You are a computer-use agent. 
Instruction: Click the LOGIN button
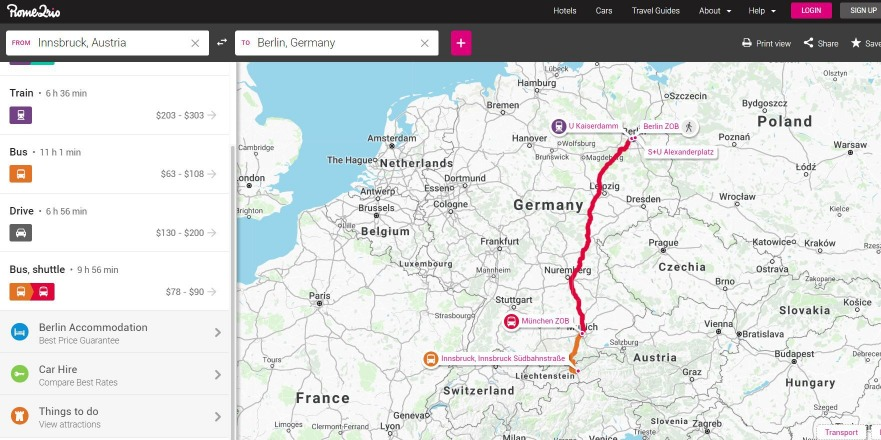point(811,11)
